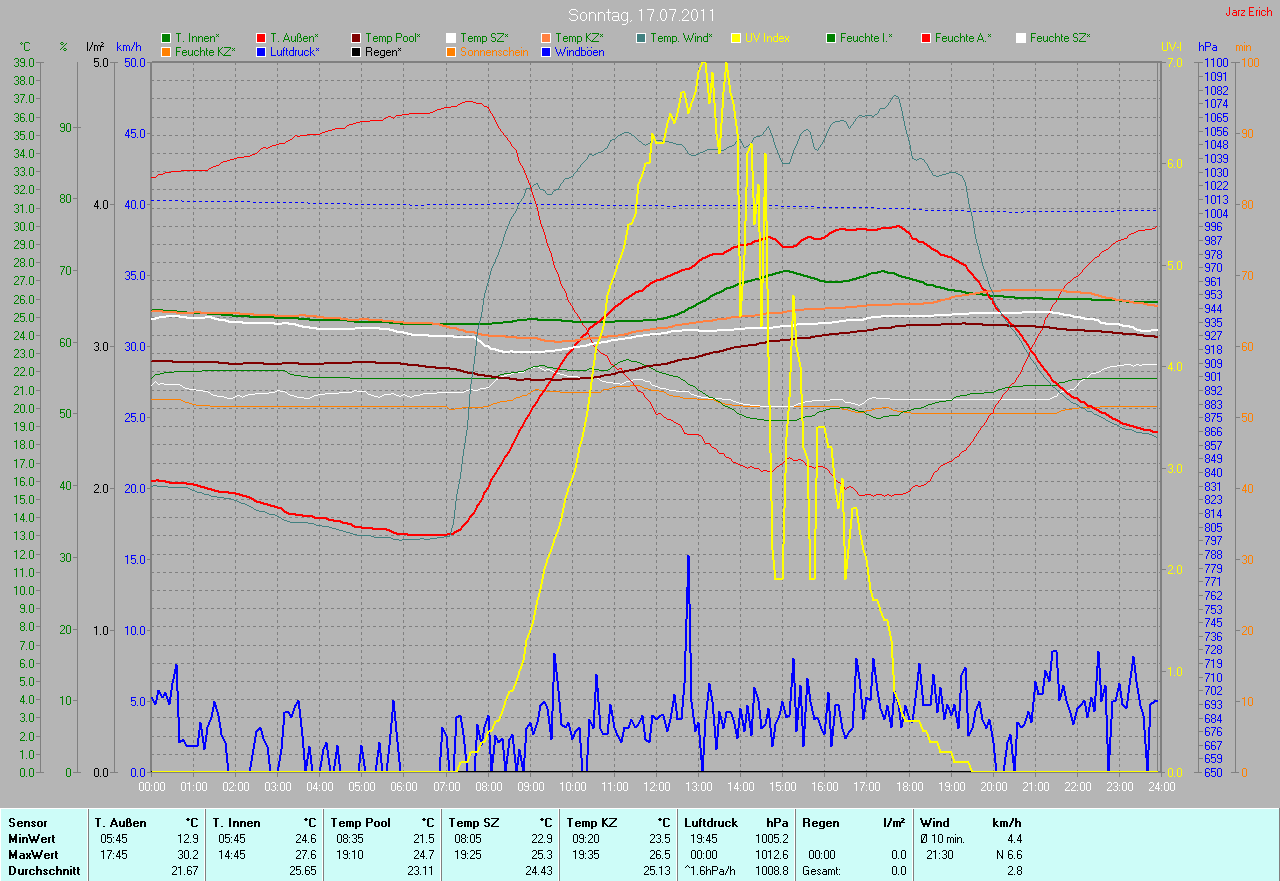
Task: Click the teal Temp. Wind legend swatch
Action: coord(640,38)
